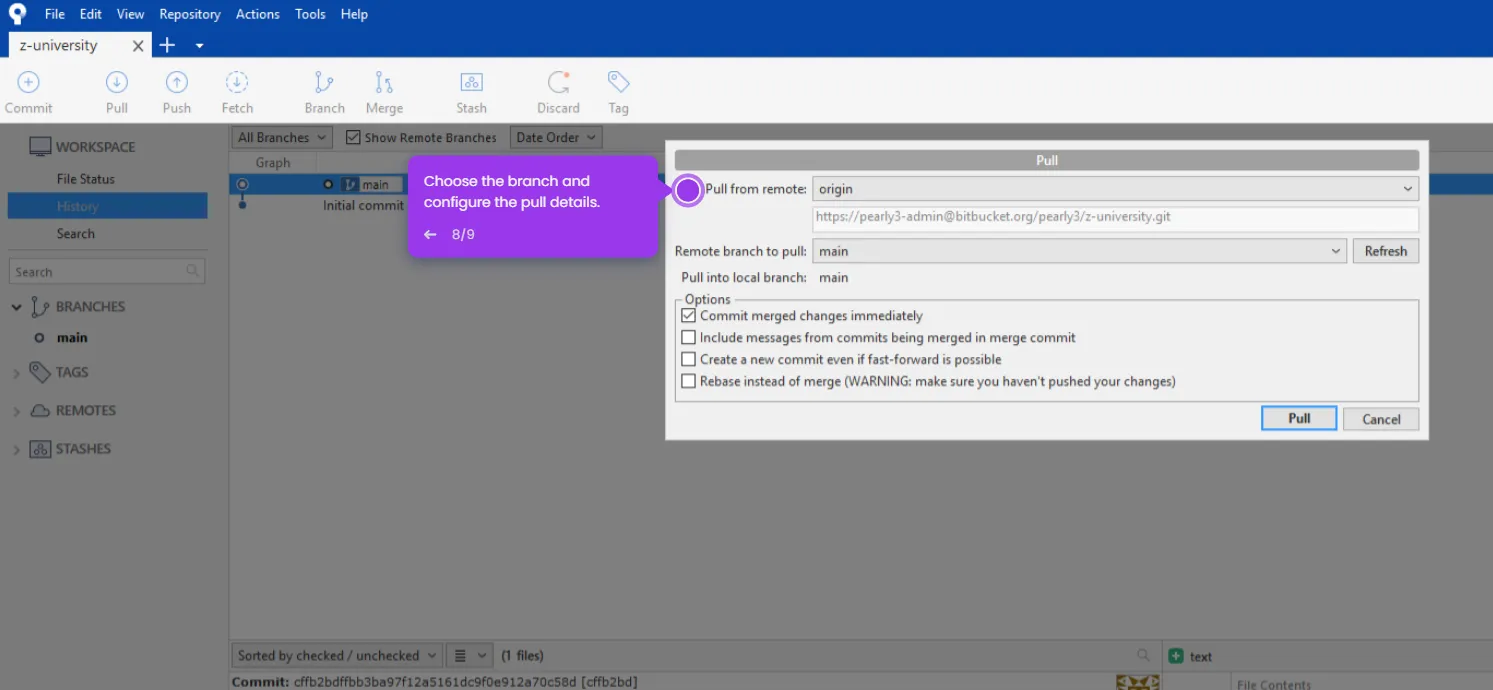Click the Pull toolbar icon

[x=117, y=83]
